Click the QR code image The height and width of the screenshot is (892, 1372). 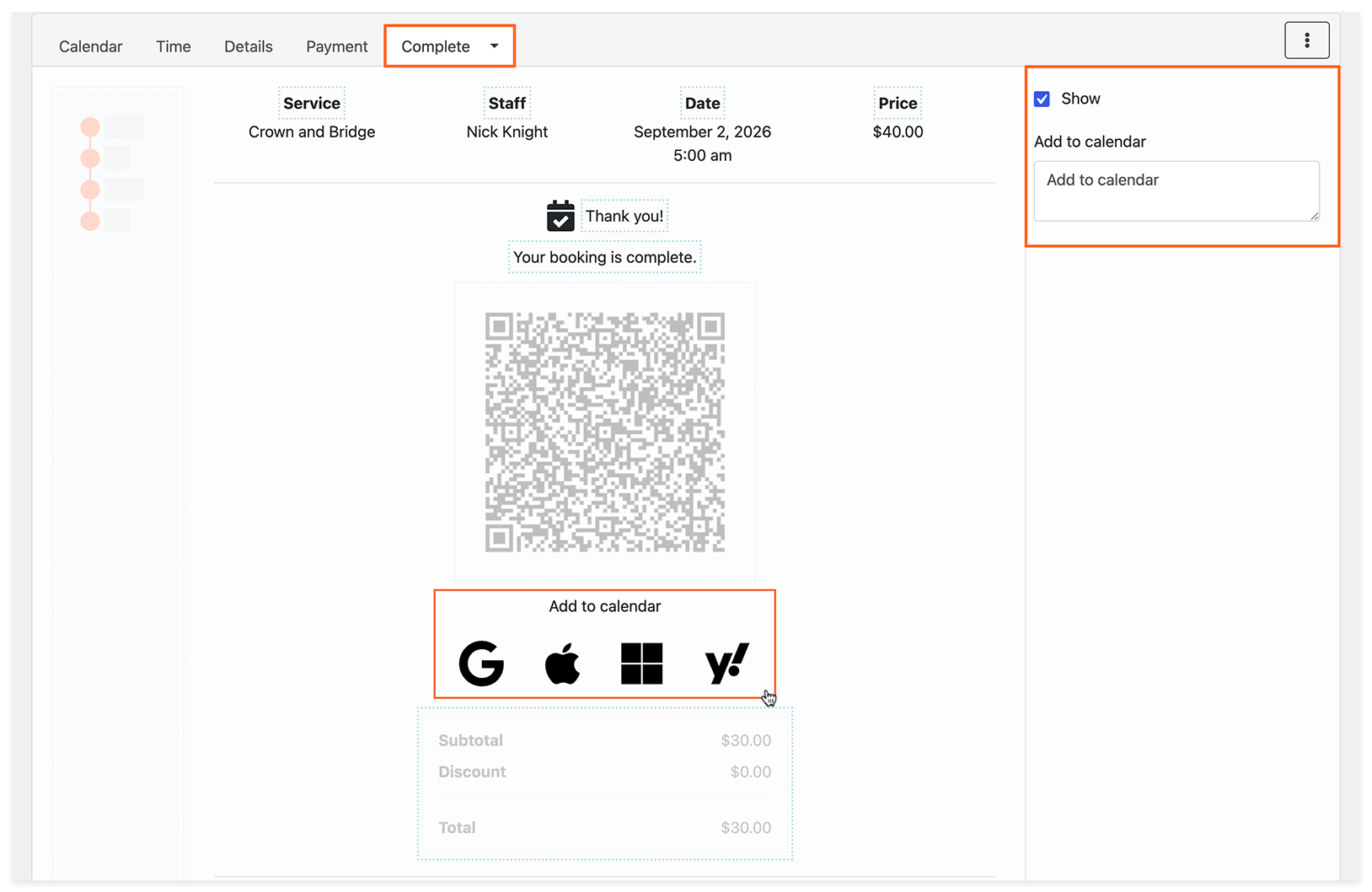click(605, 433)
